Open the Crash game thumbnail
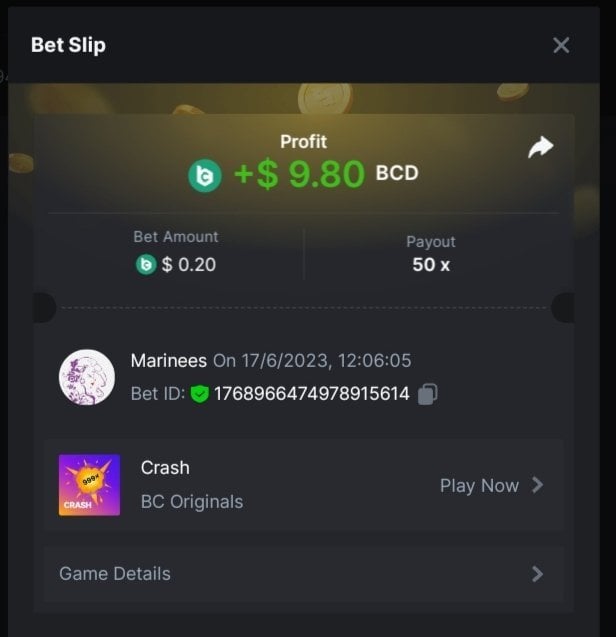The height and width of the screenshot is (637, 616). coord(89,485)
